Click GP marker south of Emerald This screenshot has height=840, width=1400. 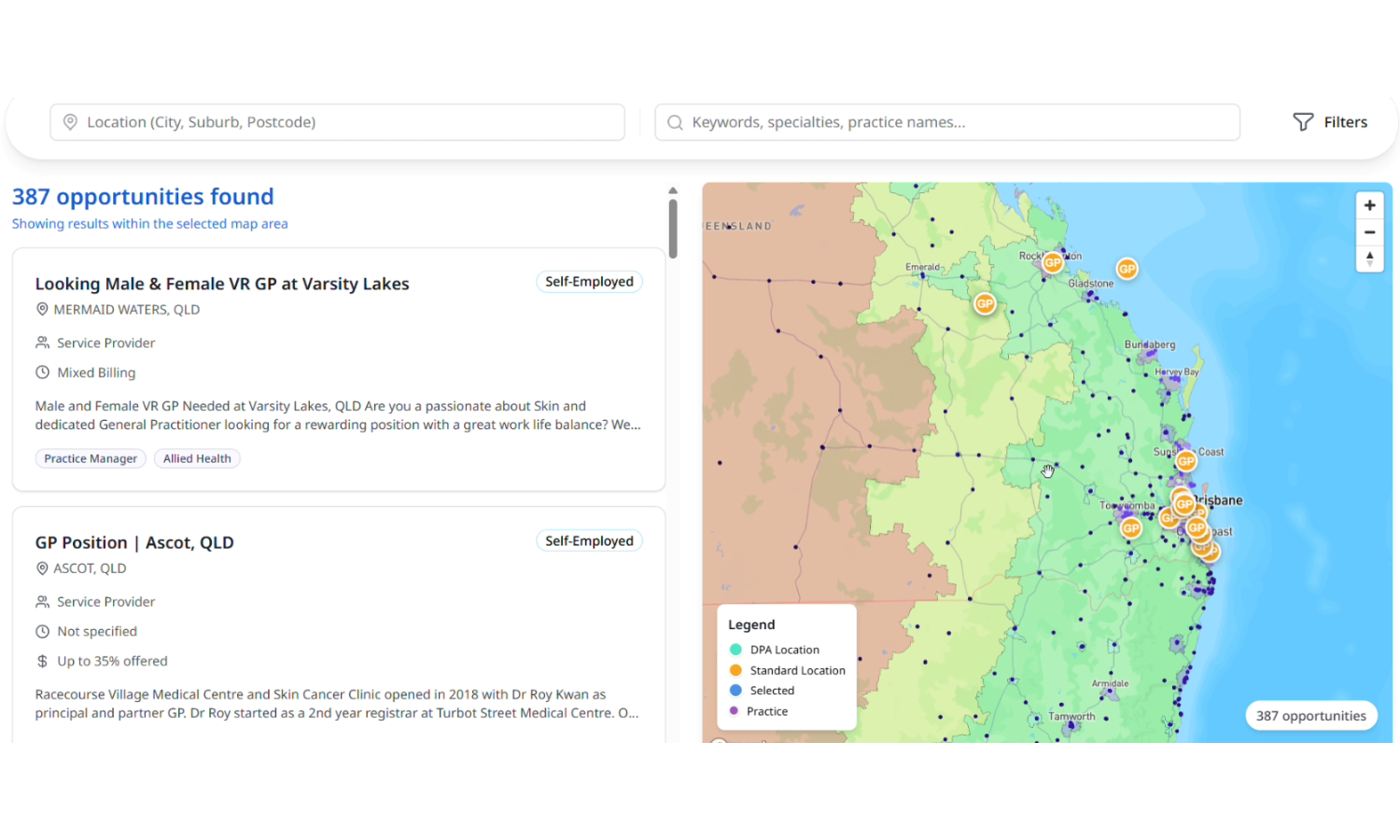[985, 303]
